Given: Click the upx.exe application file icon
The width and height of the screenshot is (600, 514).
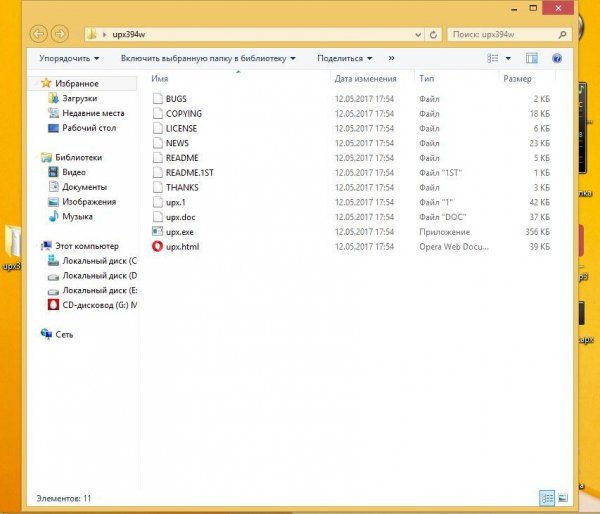Looking at the screenshot, I should coord(157,231).
